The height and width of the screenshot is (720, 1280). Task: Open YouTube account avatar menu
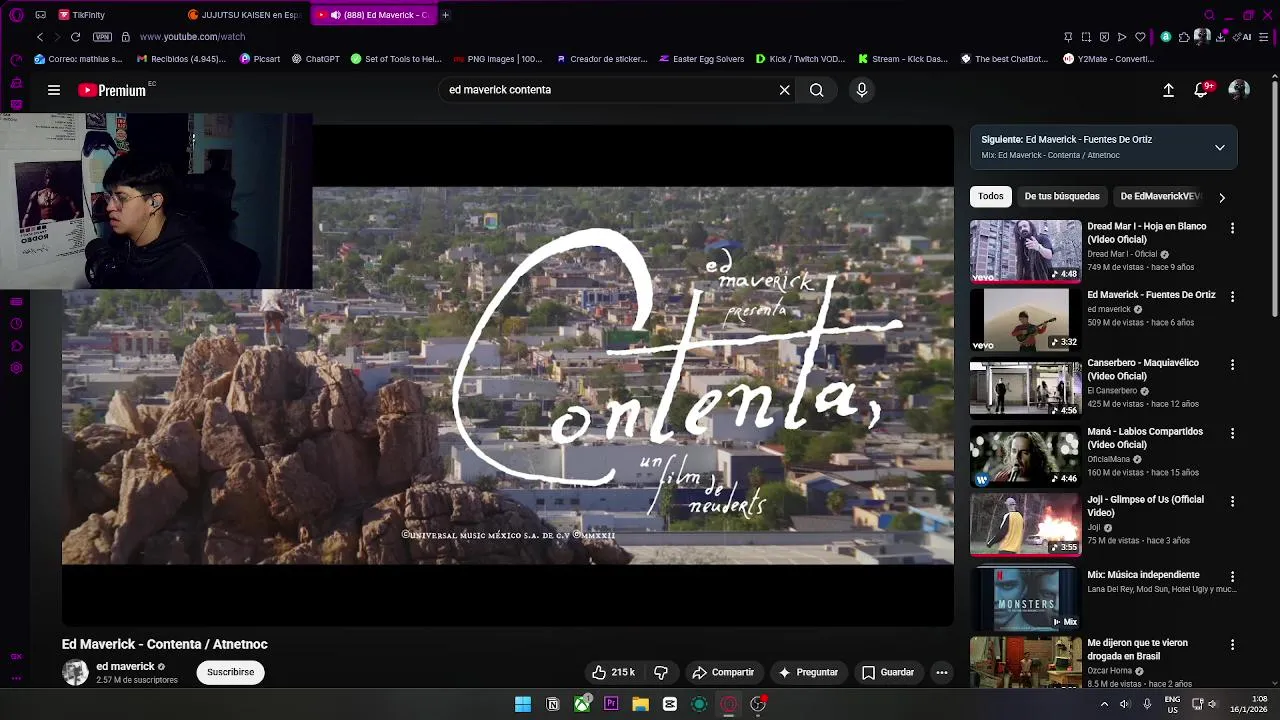(1239, 90)
